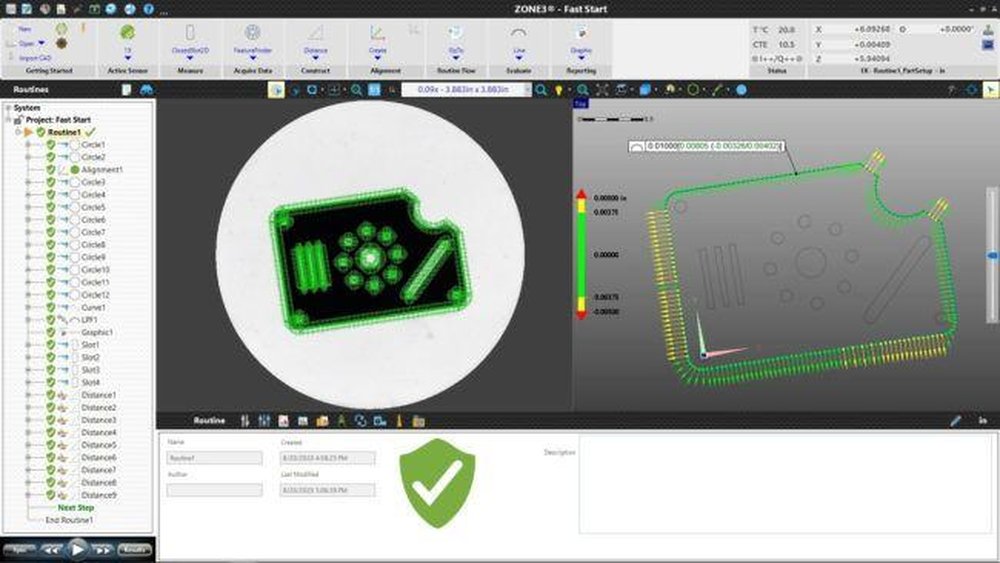
Task: Click the pencil edit icon on Routine bar
Action: pos(955,421)
